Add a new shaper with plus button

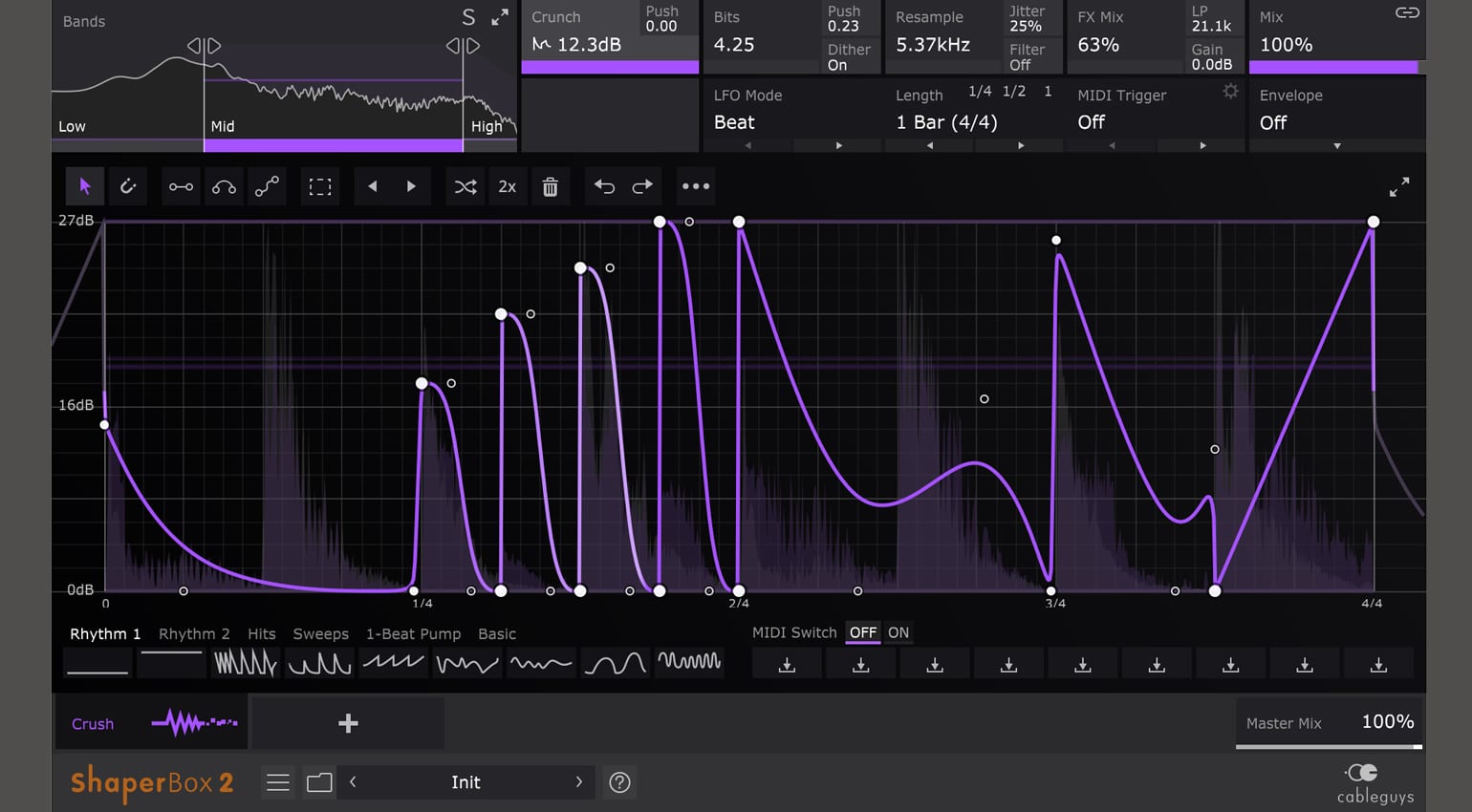click(x=348, y=723)
